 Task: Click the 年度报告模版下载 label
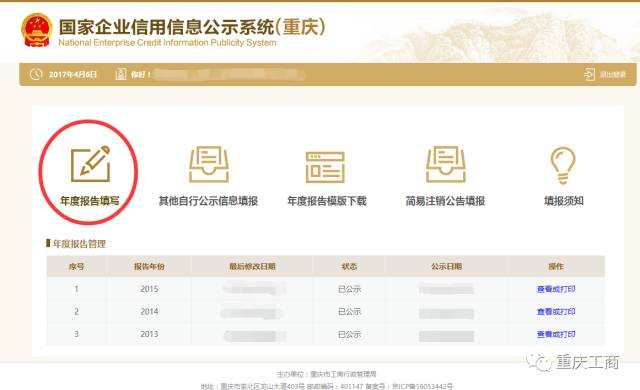pyautogui.click(x=327, y=201)
